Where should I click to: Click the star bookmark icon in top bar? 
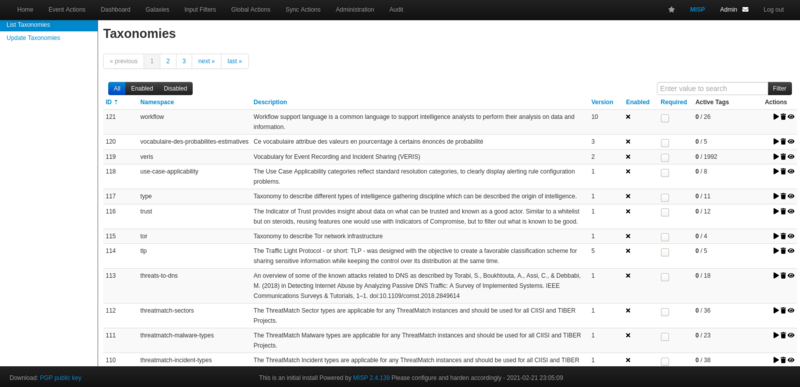[671, 10]
